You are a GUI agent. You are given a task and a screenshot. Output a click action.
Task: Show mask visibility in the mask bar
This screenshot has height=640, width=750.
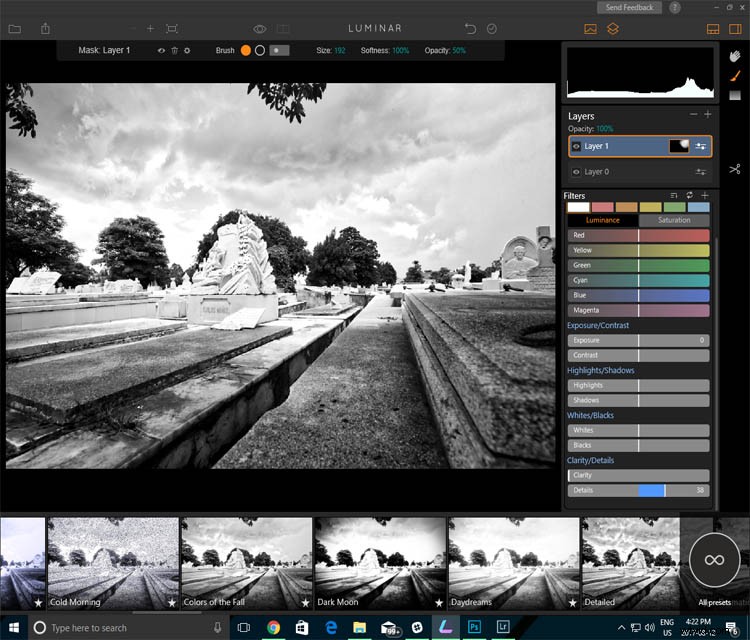161,50
